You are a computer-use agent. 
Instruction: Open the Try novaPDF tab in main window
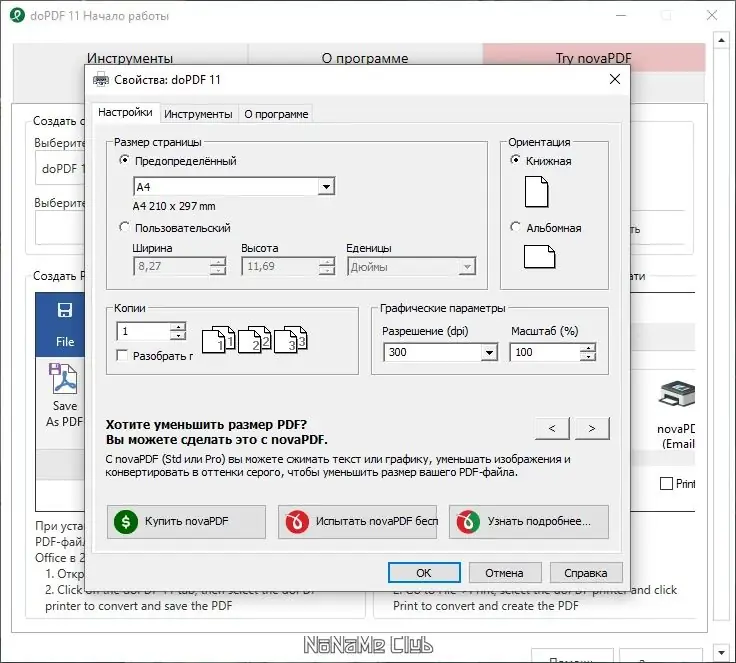(x=593, y=58)
